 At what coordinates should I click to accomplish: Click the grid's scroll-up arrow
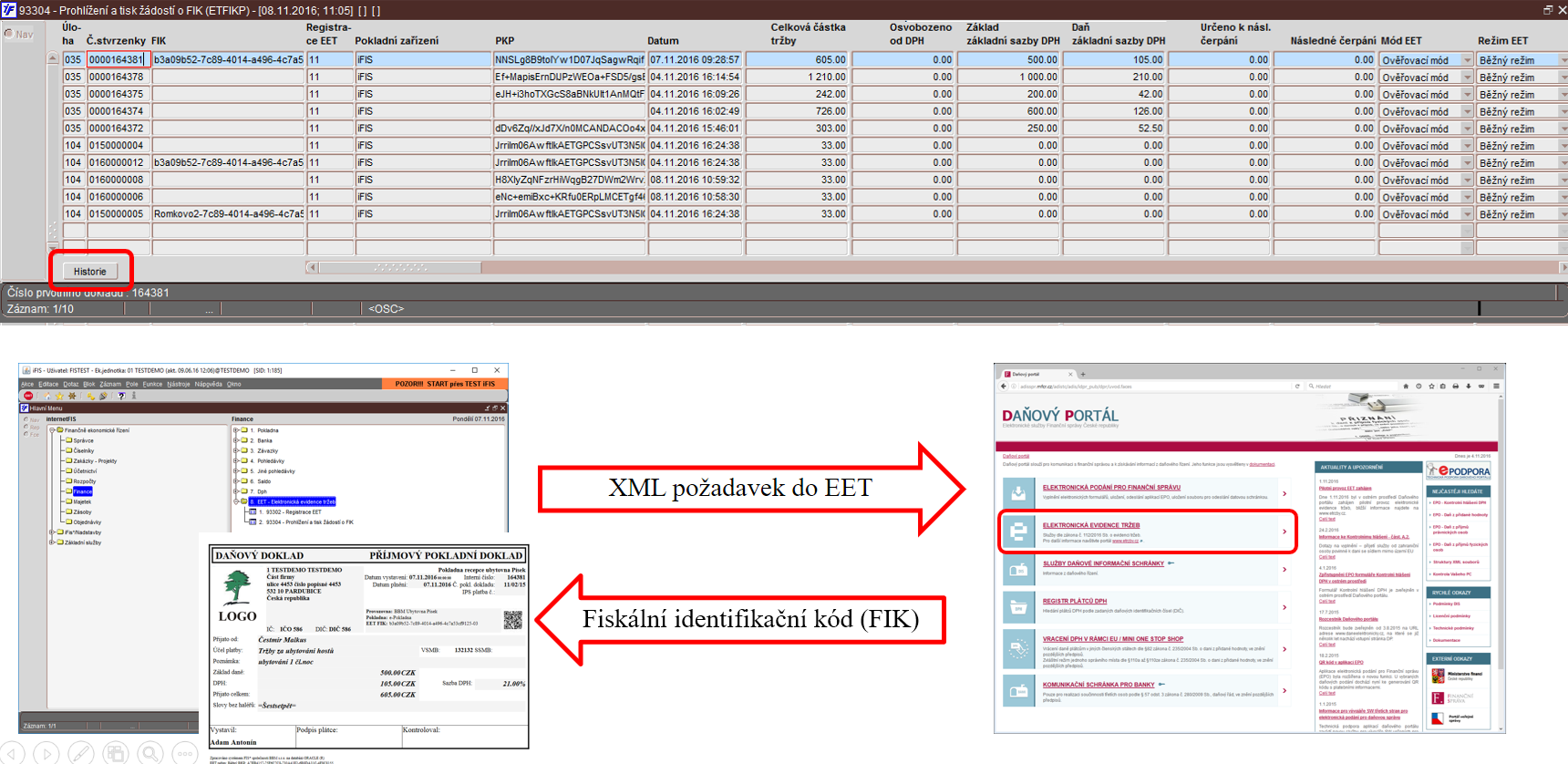(52, 58)
